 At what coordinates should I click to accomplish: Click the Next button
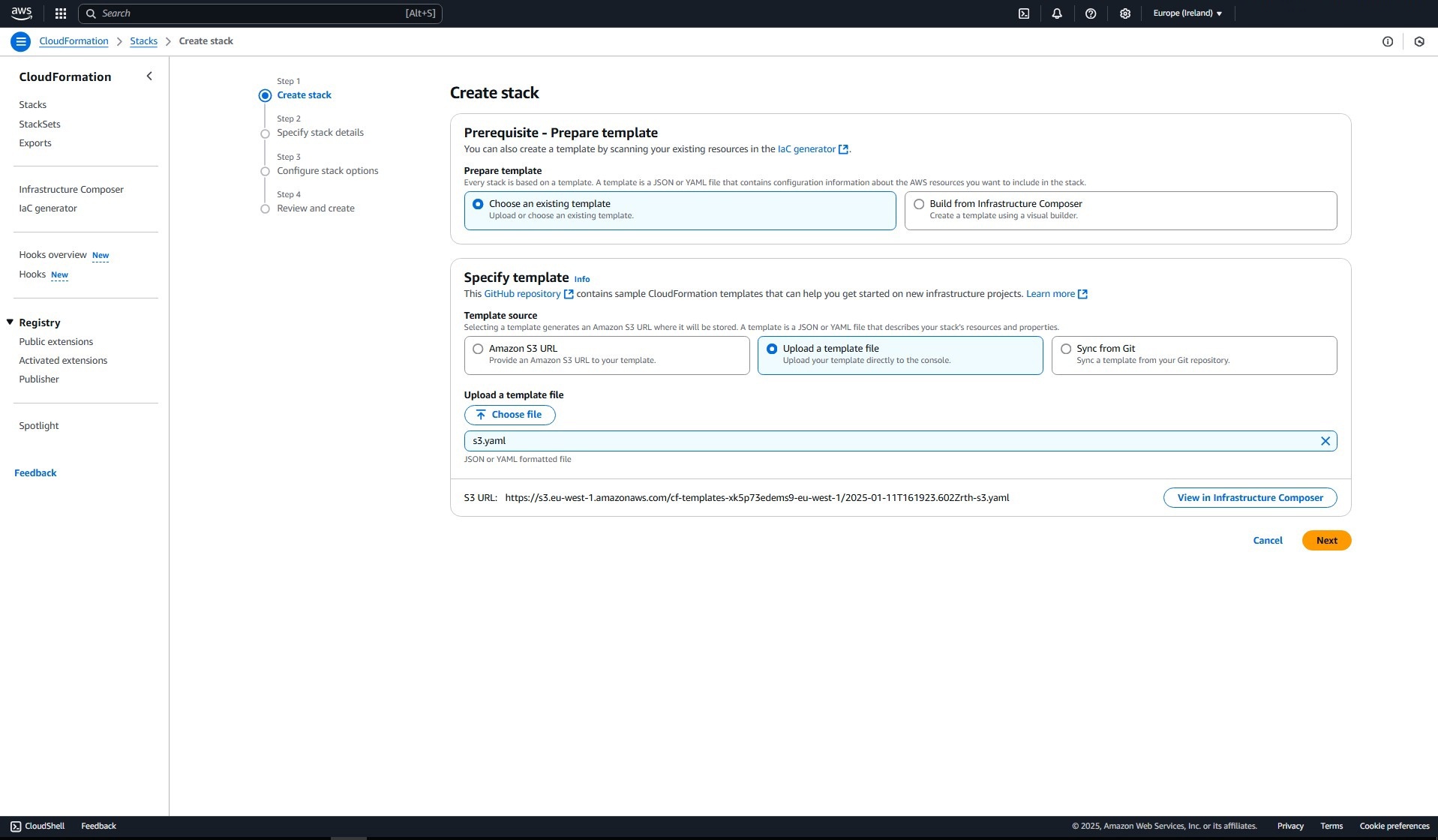pos(1325,541)
